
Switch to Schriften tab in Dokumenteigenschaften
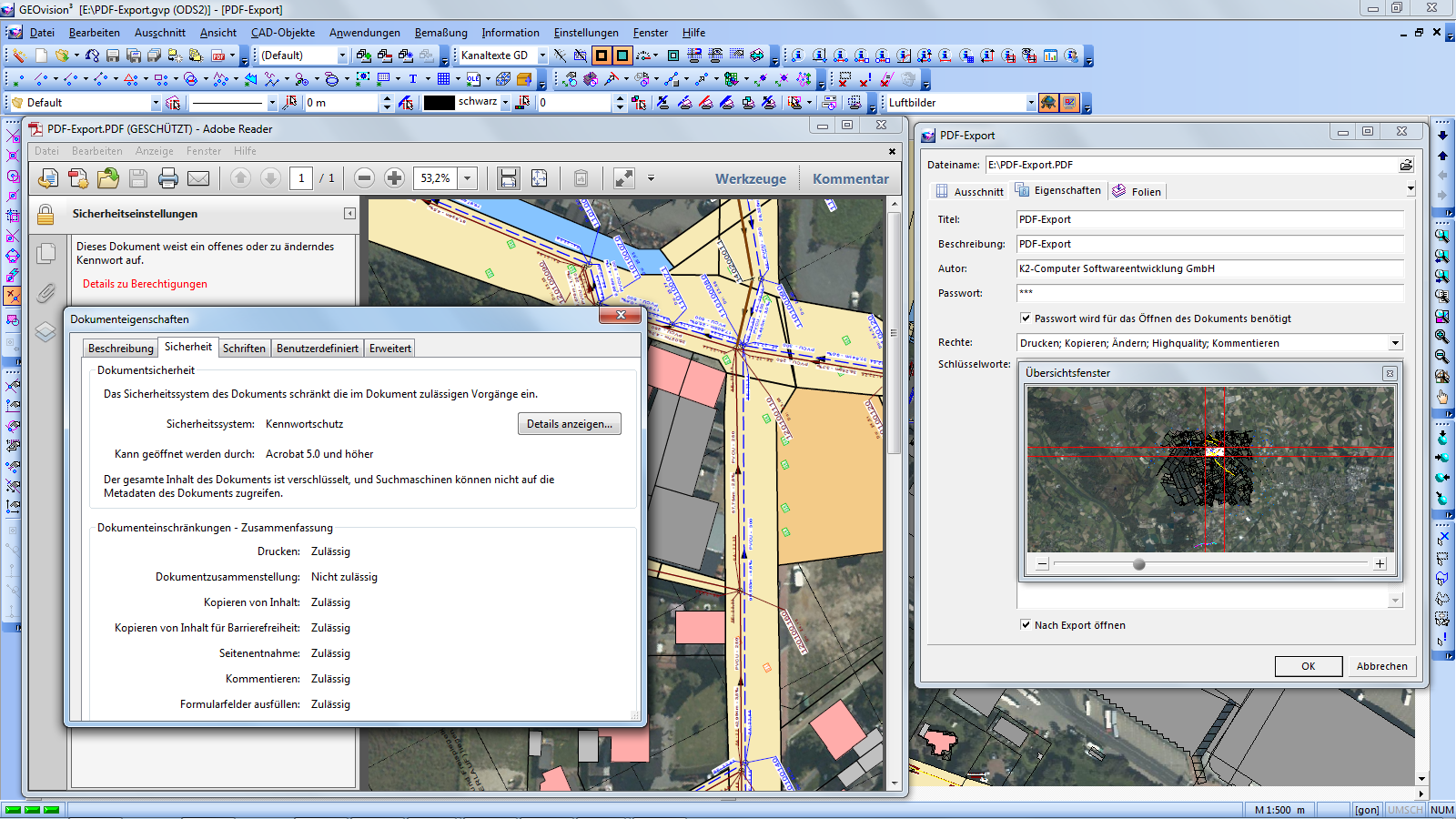pos(244,349)
